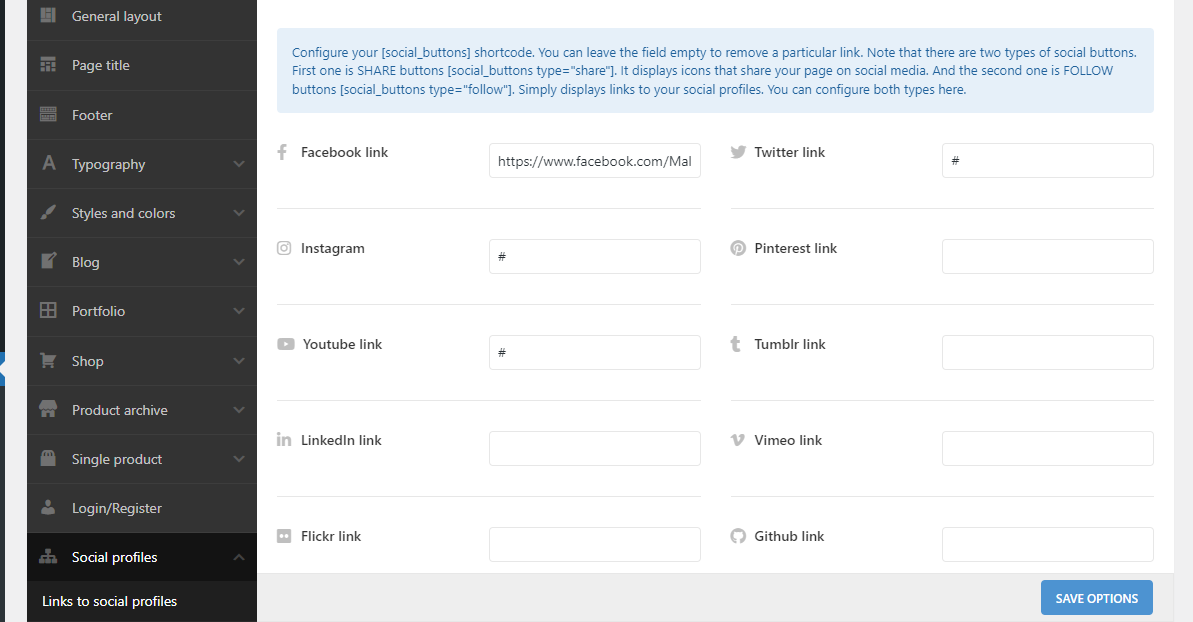Focus the Facebook link text field
Viewport: 1193px width, 622px height.
595,160
